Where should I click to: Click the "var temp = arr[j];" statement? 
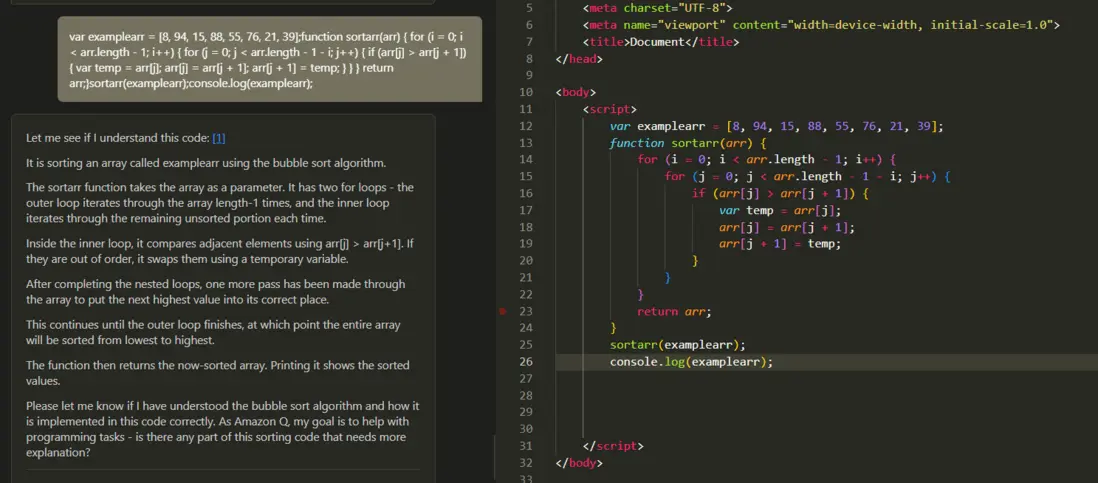(780, 210)
